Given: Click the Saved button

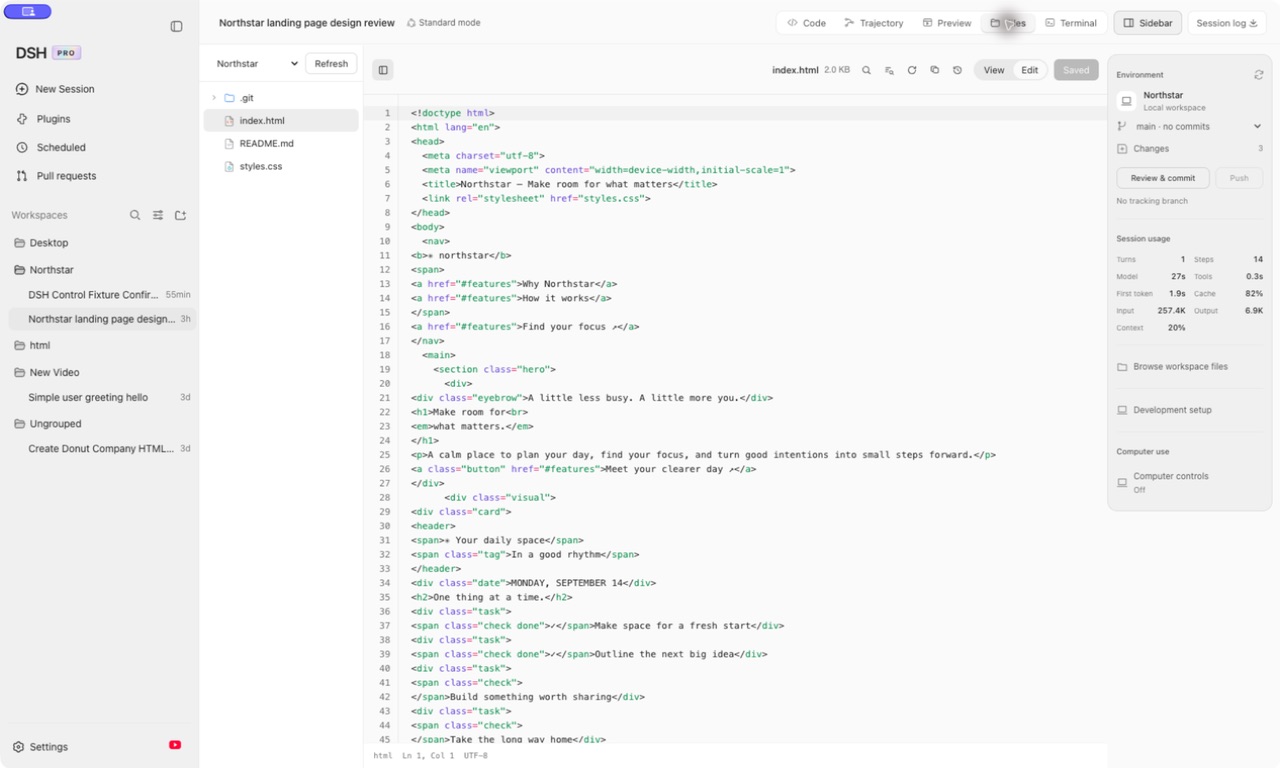Looking at the screenshot, I should tap(1076, 70).
